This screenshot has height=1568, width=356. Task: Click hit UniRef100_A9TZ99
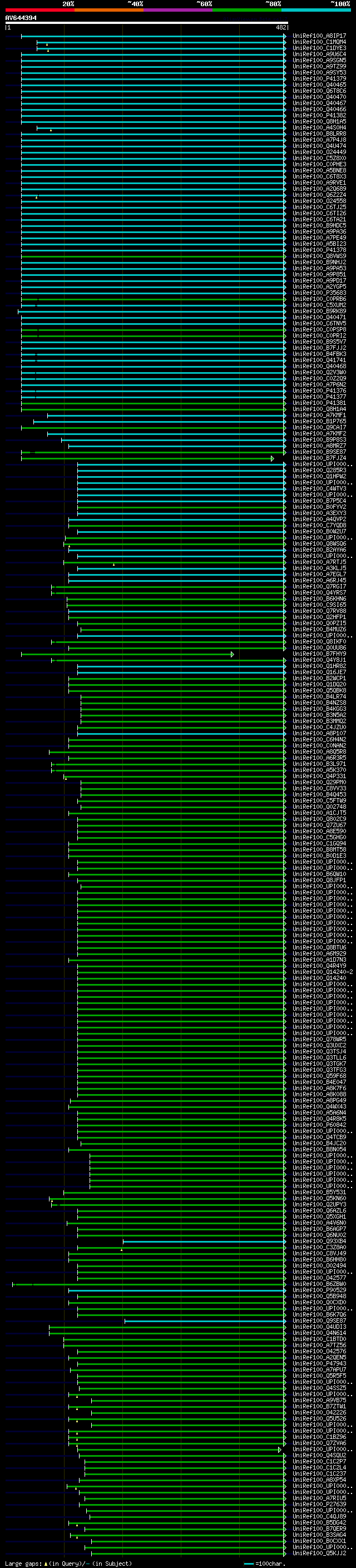(319, 66)
